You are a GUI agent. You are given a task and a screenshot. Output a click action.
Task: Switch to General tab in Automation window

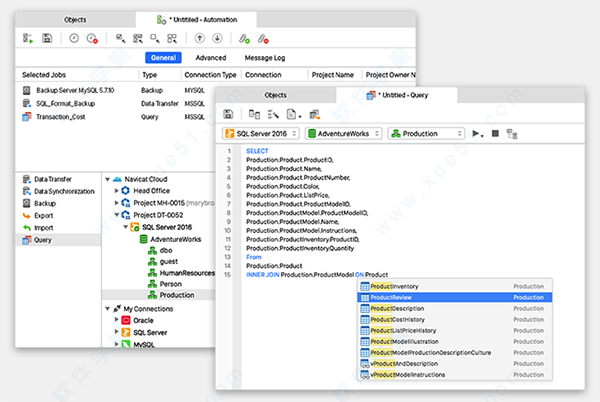pos(163,58)
